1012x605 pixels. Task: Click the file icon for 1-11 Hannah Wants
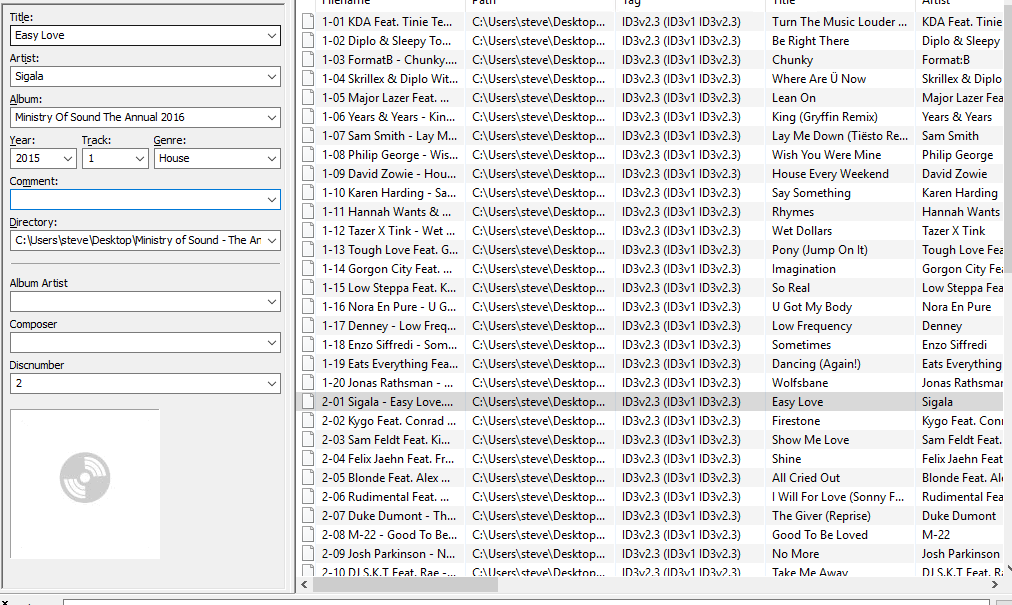309,212
